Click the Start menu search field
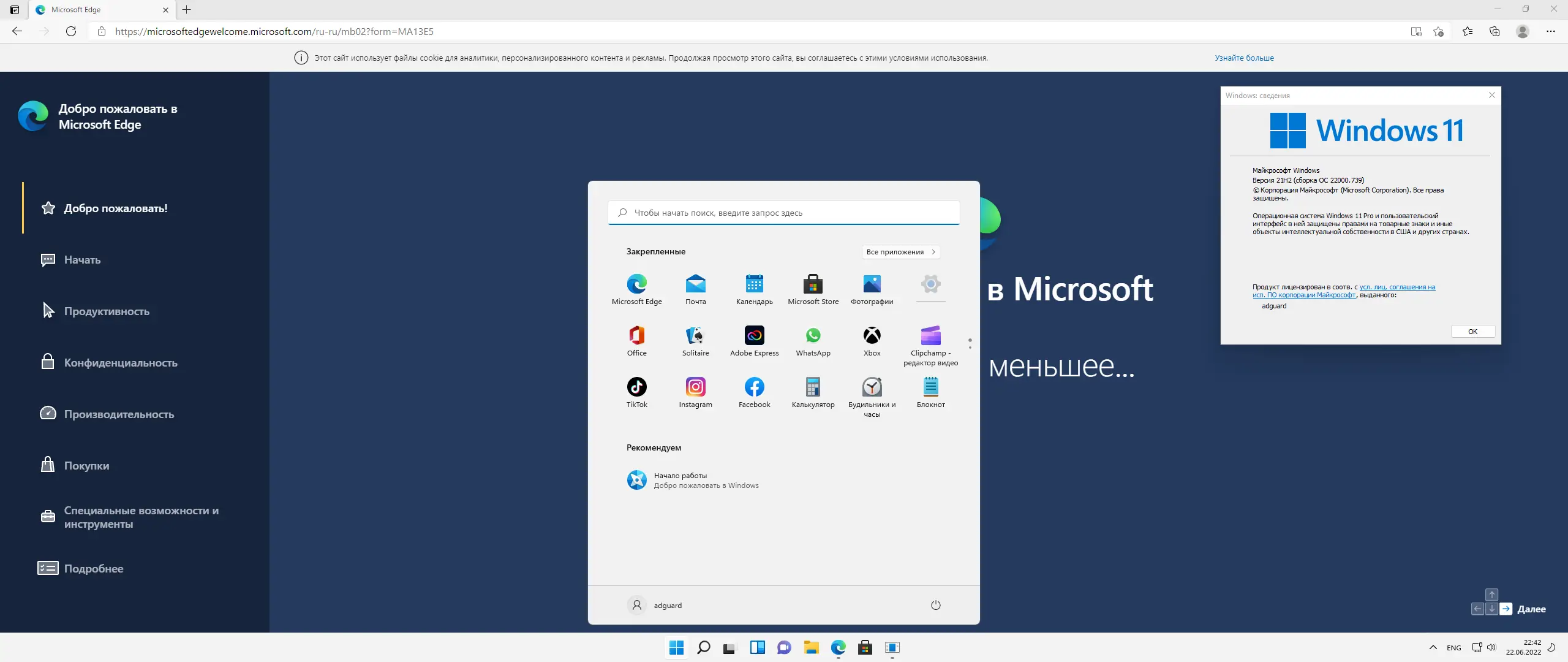 pyautogui.click(x=784, y=213)
